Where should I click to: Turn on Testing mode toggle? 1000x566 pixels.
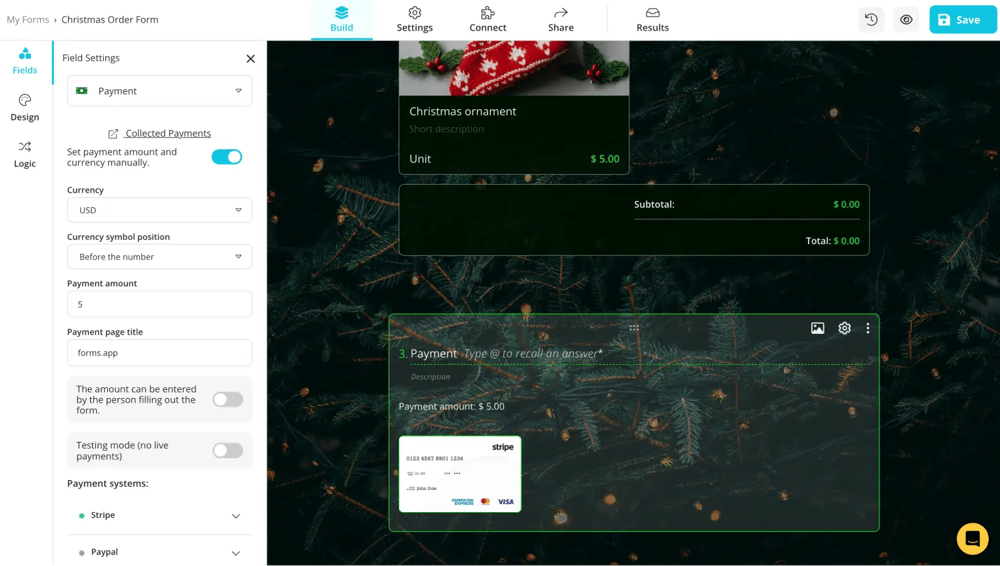tap(227, 450)
